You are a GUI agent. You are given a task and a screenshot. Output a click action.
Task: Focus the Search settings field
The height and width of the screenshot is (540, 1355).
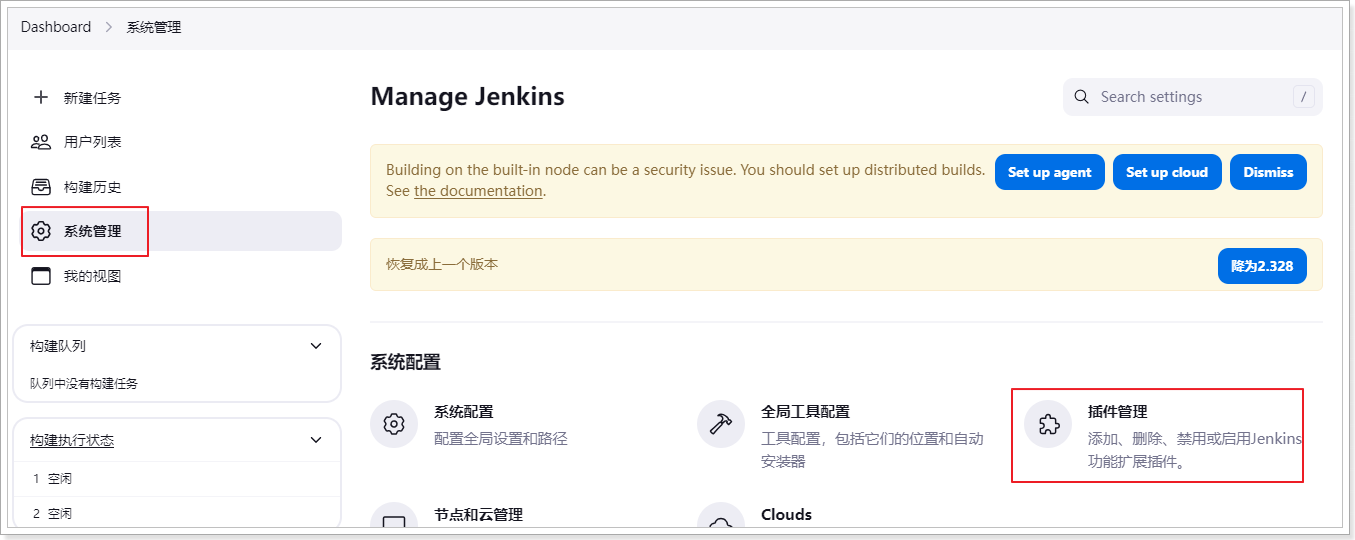(1192, 97)
